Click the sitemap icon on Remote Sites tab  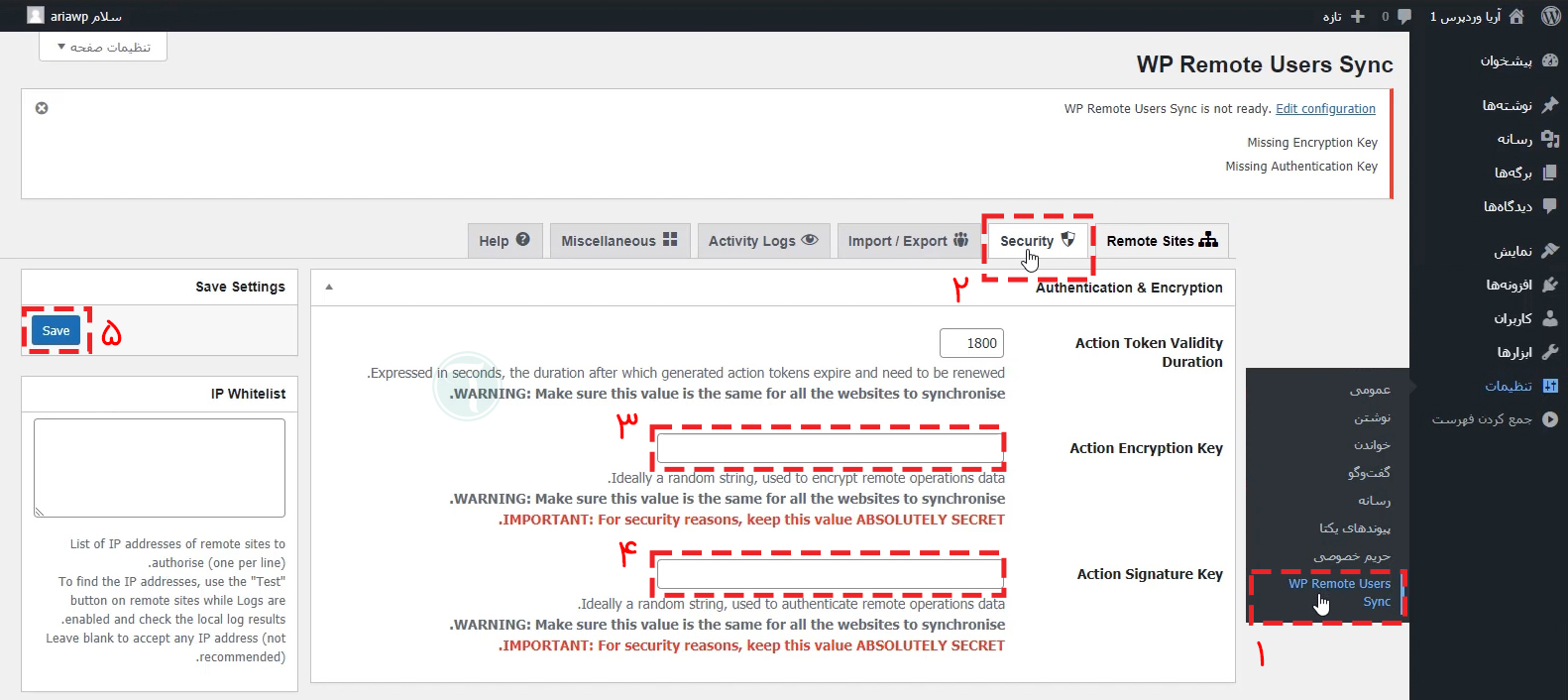pos(1208,240)
